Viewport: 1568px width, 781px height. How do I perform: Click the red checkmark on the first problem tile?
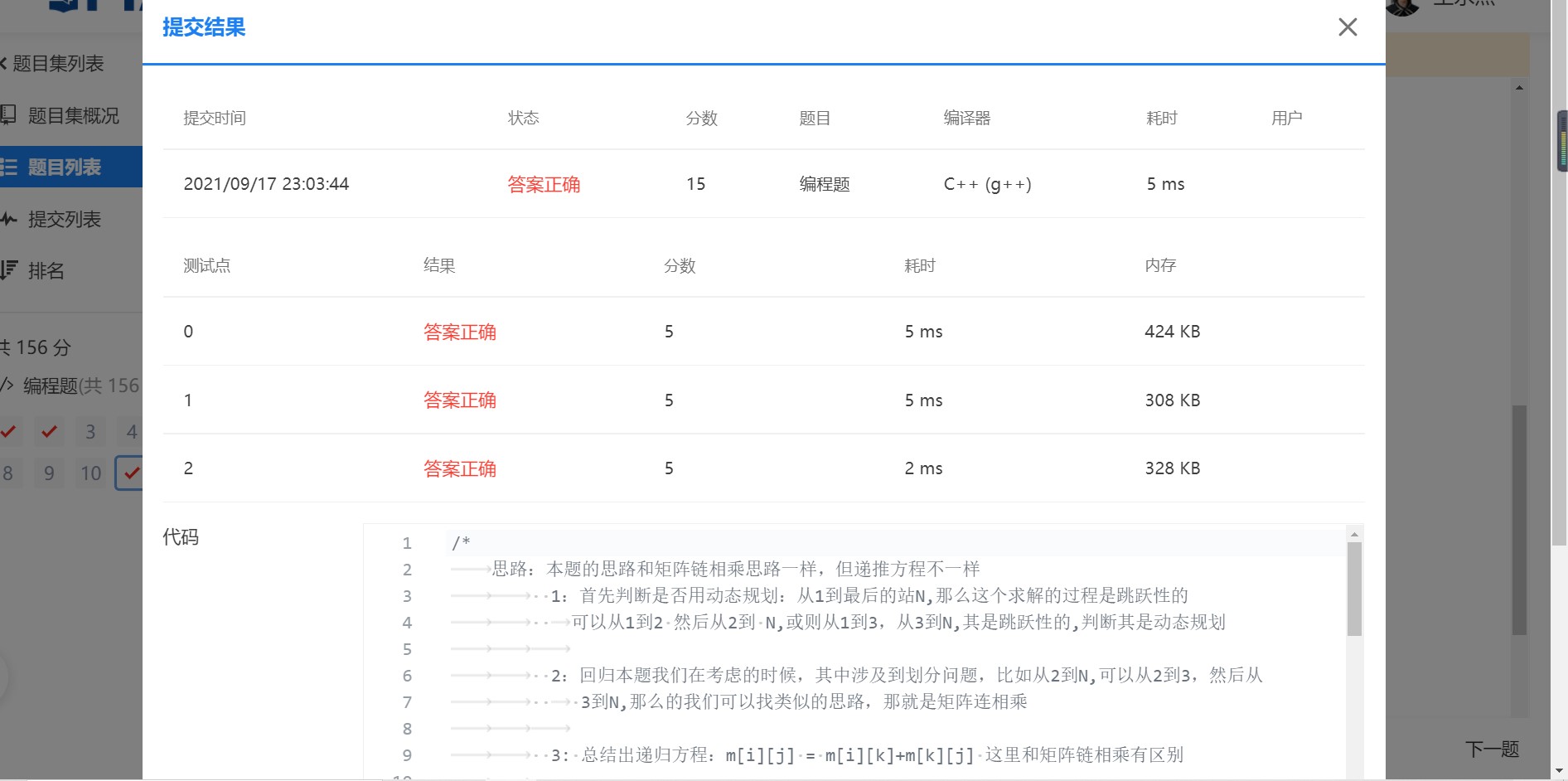(8, 431)
